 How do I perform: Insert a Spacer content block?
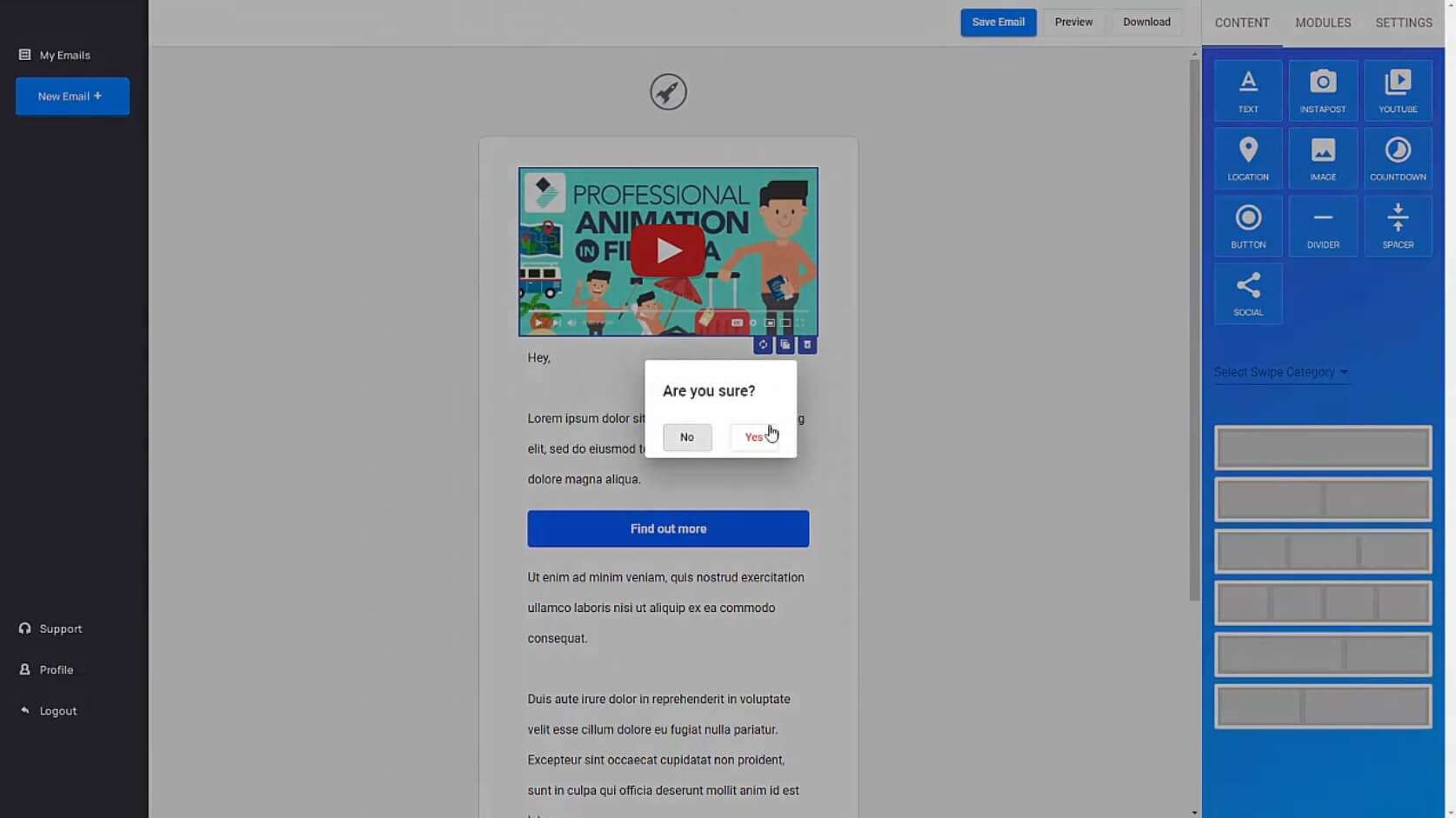(1398, 226)
